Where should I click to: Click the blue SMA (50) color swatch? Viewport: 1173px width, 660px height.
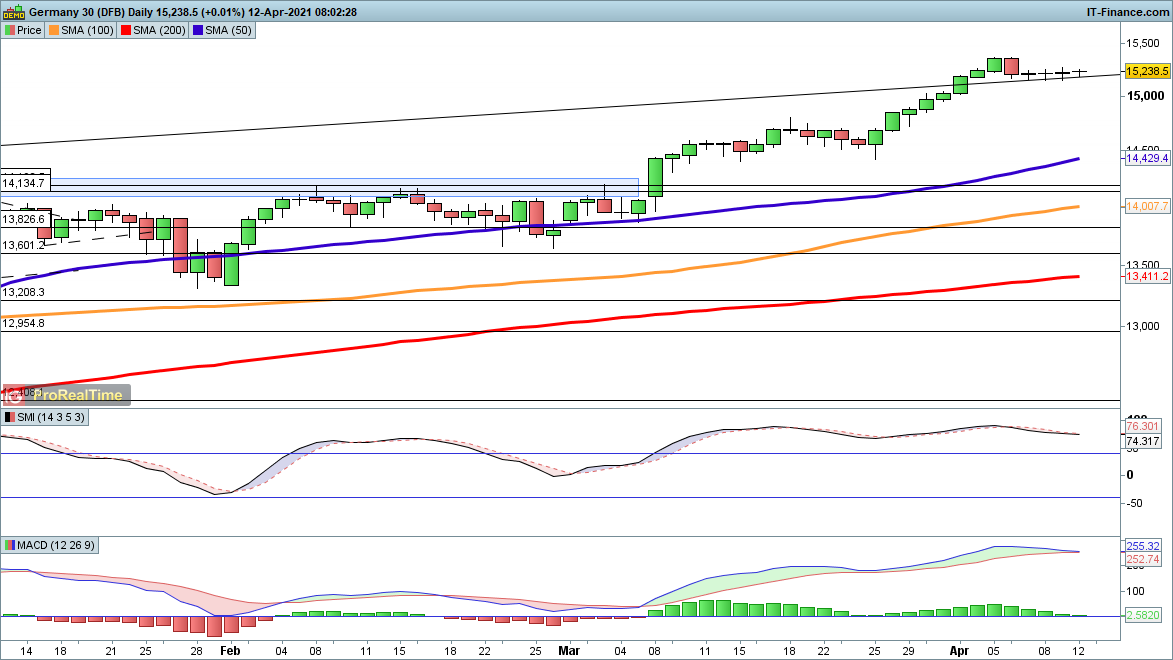[199, 30]
